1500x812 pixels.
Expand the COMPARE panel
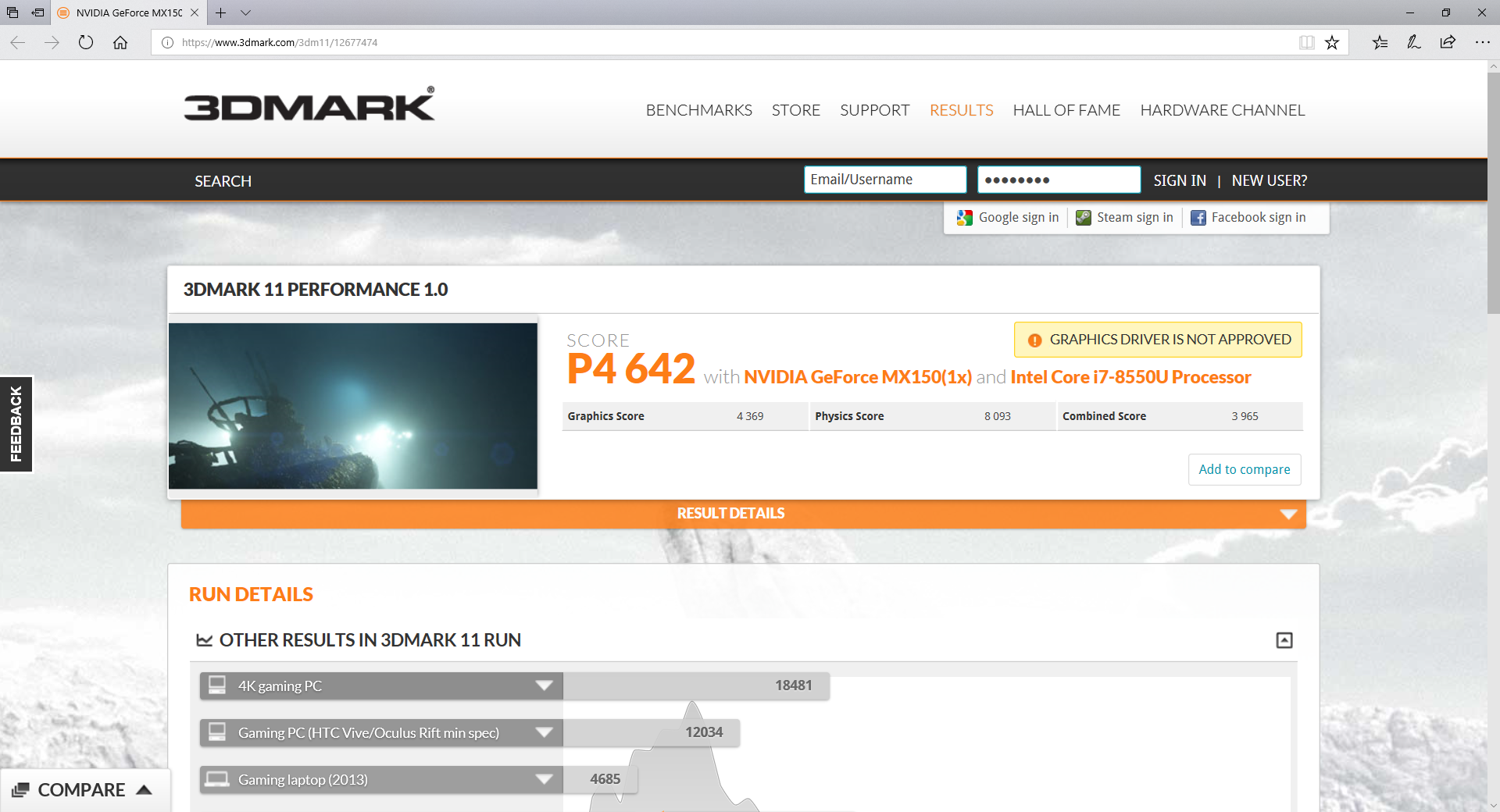click(85, 790)
